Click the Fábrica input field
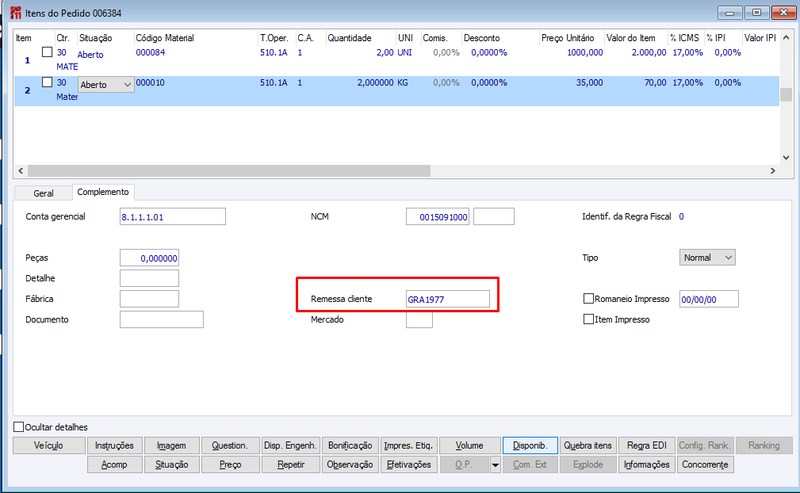This screenshot has width=800, height=493. 149,299
